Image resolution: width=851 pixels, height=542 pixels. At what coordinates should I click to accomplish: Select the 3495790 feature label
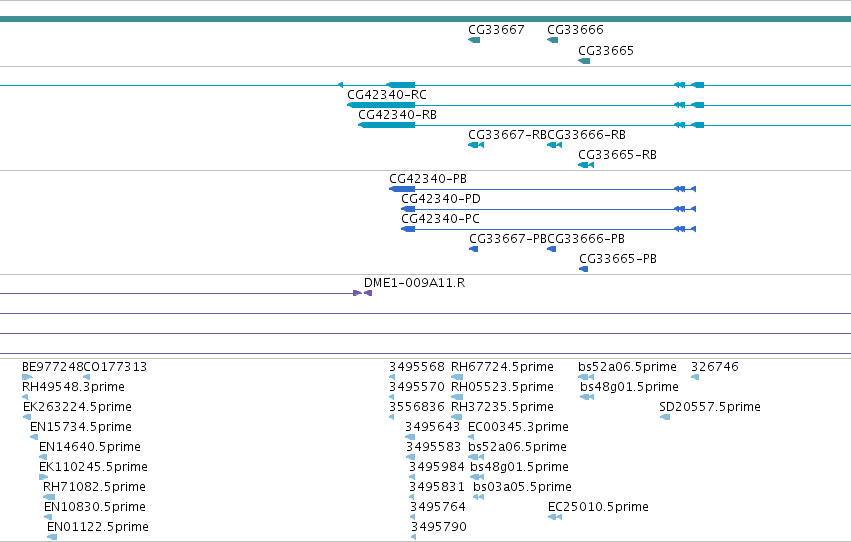coord(439,528)
